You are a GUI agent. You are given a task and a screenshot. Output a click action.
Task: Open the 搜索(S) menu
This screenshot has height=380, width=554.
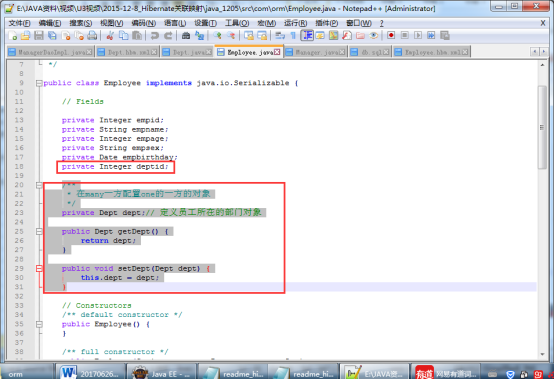pos(81,23)
